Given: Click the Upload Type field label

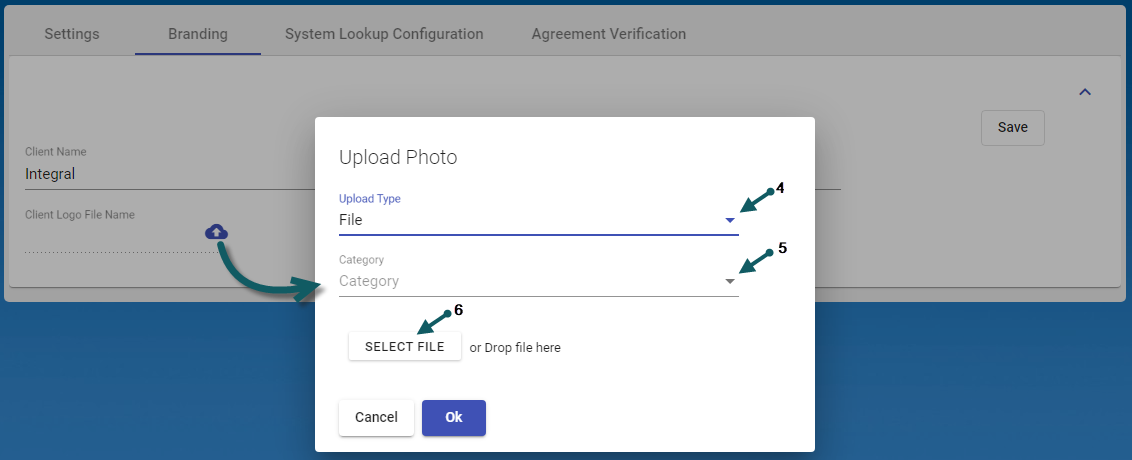Looking at the screenshot, I should tap(370, 199).
